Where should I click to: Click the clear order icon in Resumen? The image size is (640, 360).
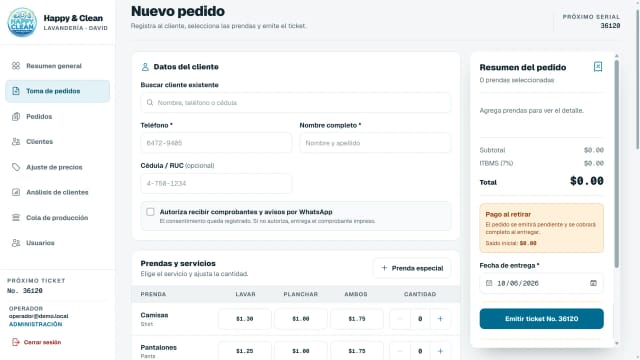598,67
